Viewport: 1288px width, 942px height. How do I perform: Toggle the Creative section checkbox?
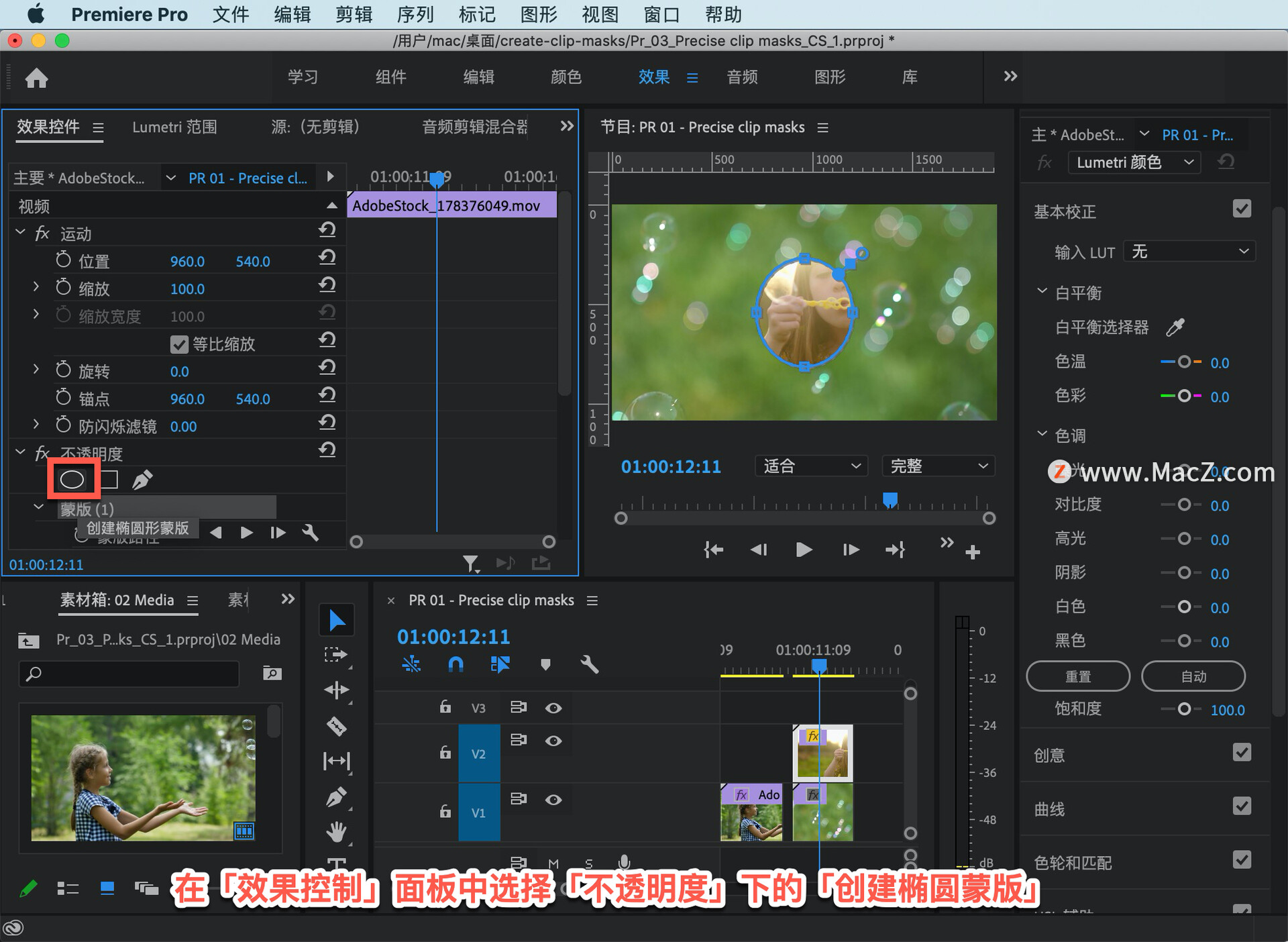1242,752
